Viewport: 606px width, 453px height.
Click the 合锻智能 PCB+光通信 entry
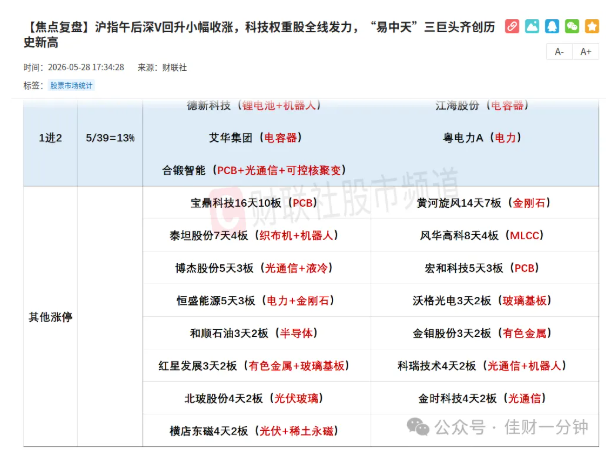click(254, 170)
